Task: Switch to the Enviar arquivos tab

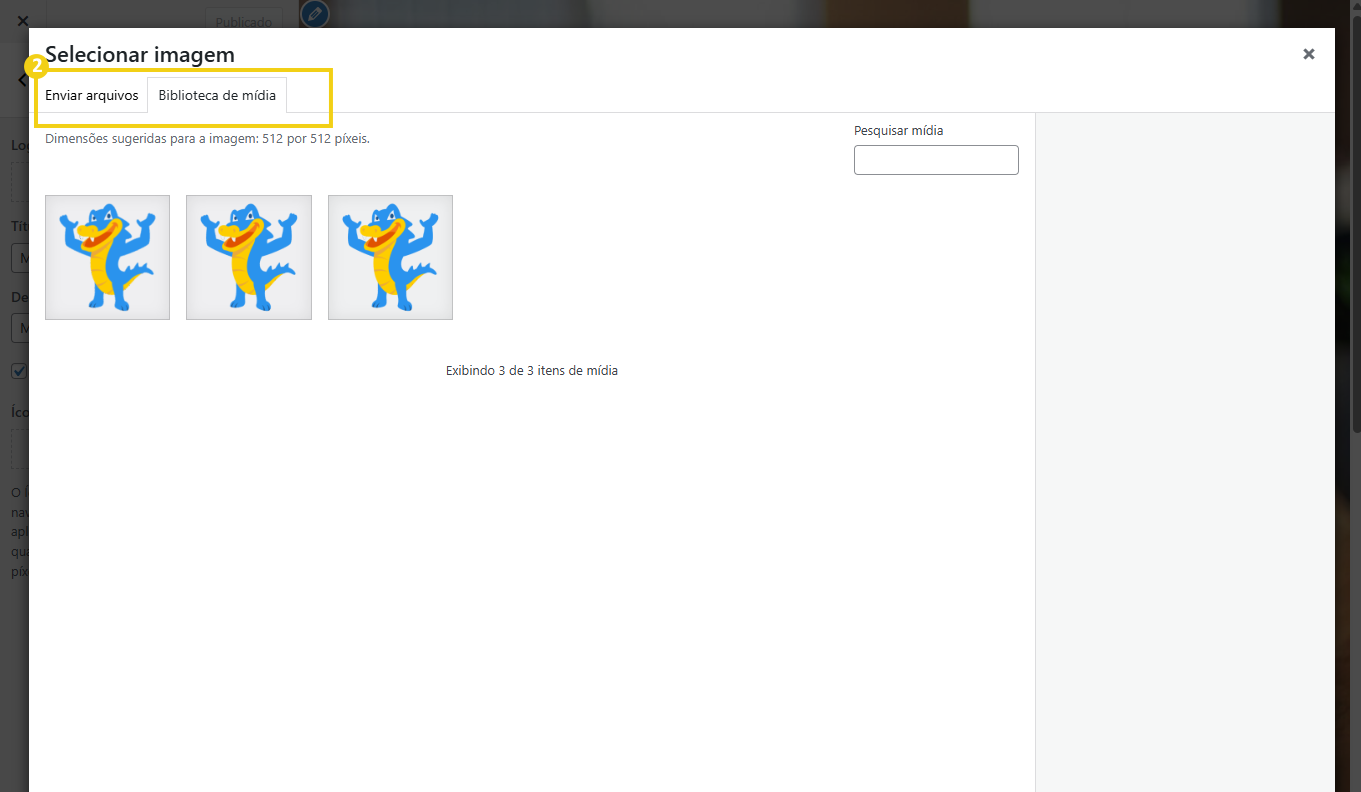Action: [91, 96]
